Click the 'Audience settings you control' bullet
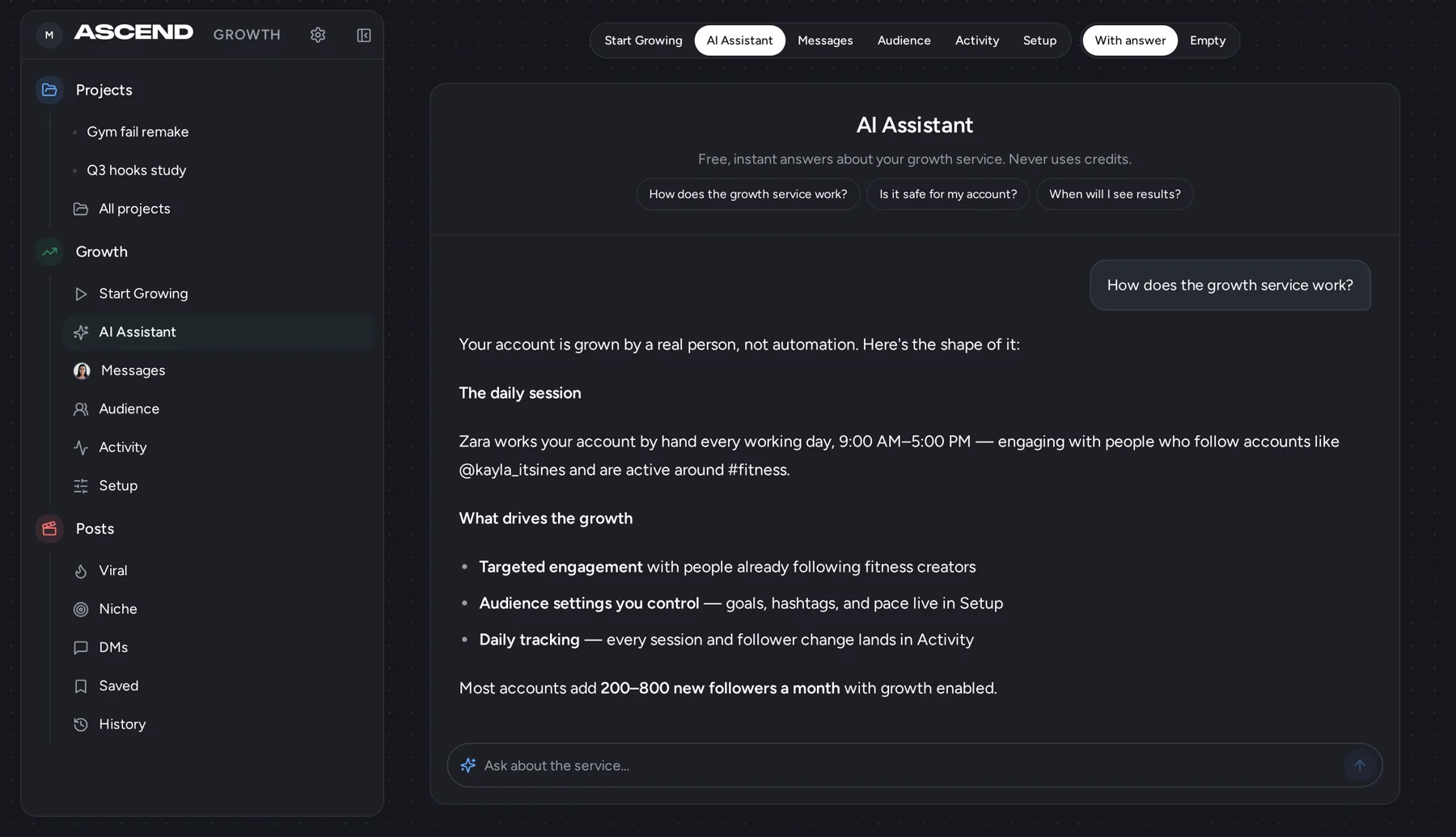Image resolution: width=1456 pixels, height=837 pixels. (589, 603)
